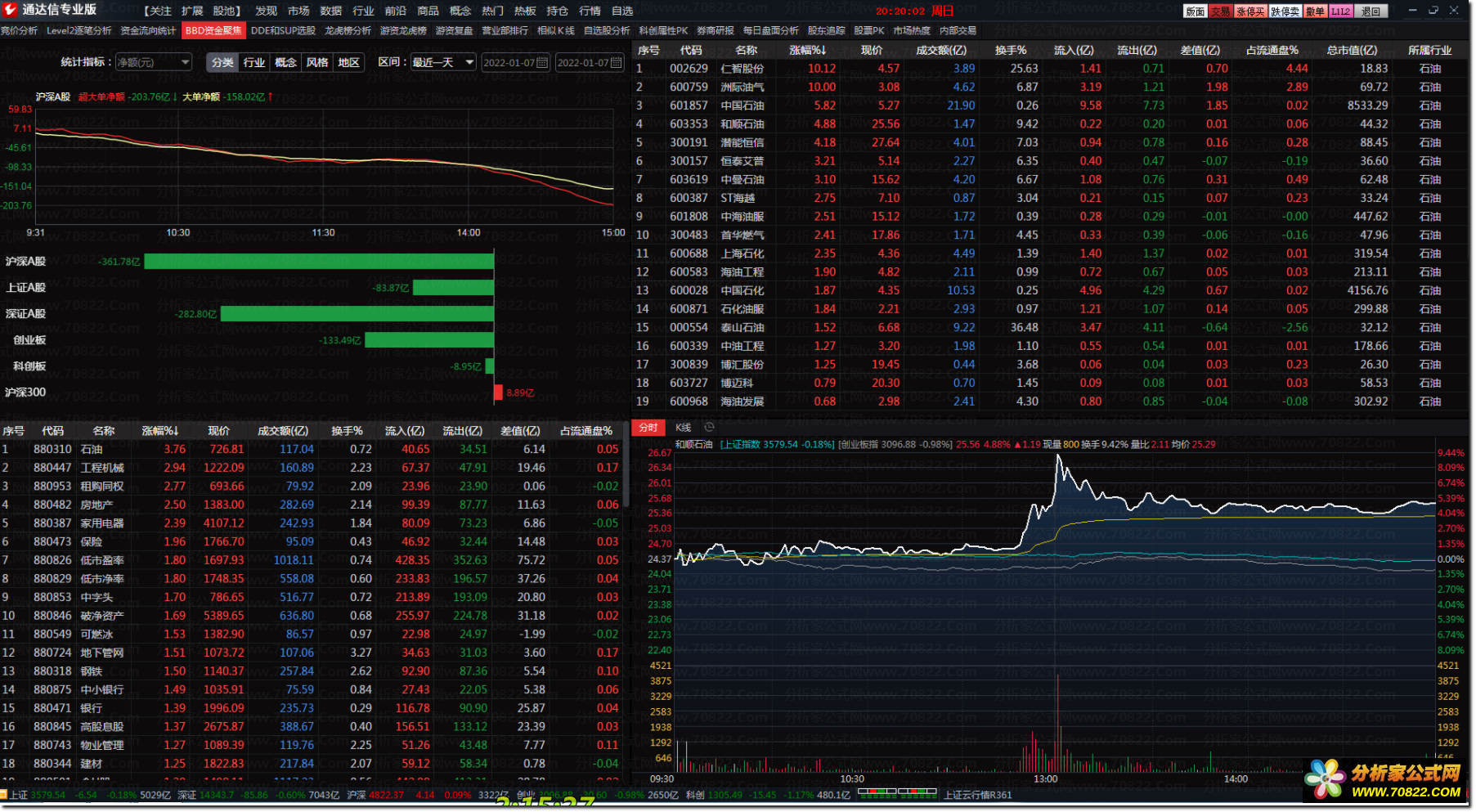The height and width of the screenshot is (812, 1476).
Task: Click the refresh icon beside K线 tab
Action: (709, 428)
